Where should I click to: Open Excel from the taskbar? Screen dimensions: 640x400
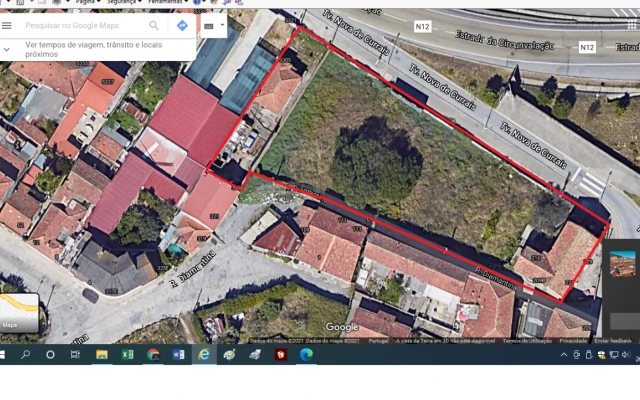point(128,354)
